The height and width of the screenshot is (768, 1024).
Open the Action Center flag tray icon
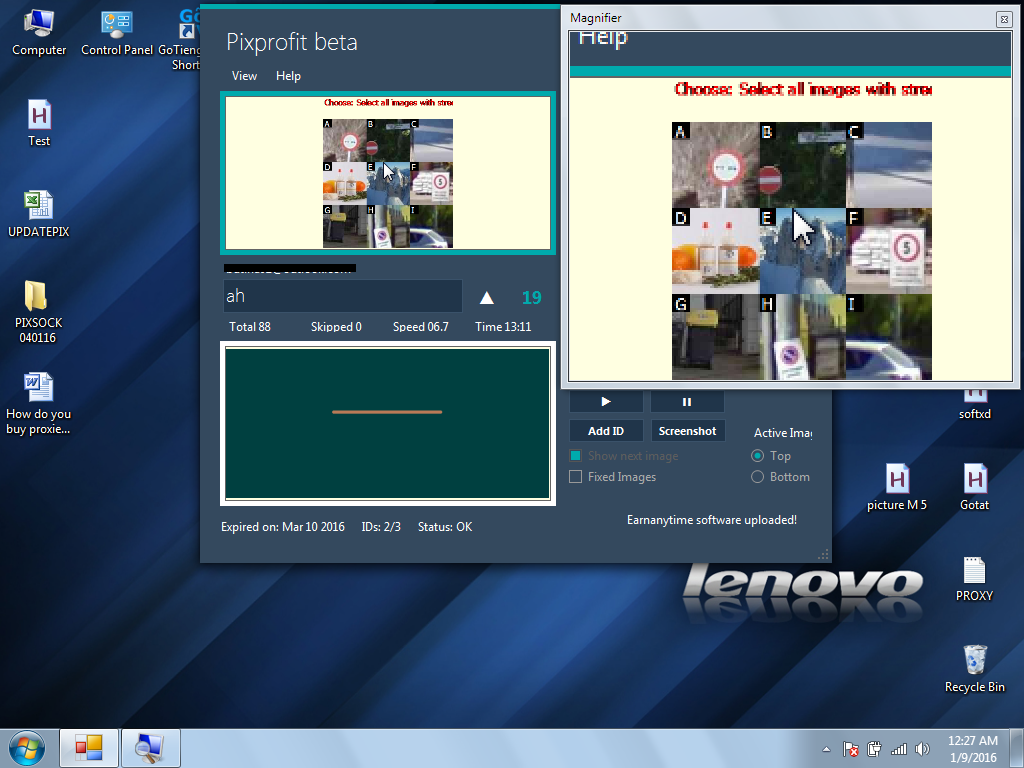tap(850, 749)
